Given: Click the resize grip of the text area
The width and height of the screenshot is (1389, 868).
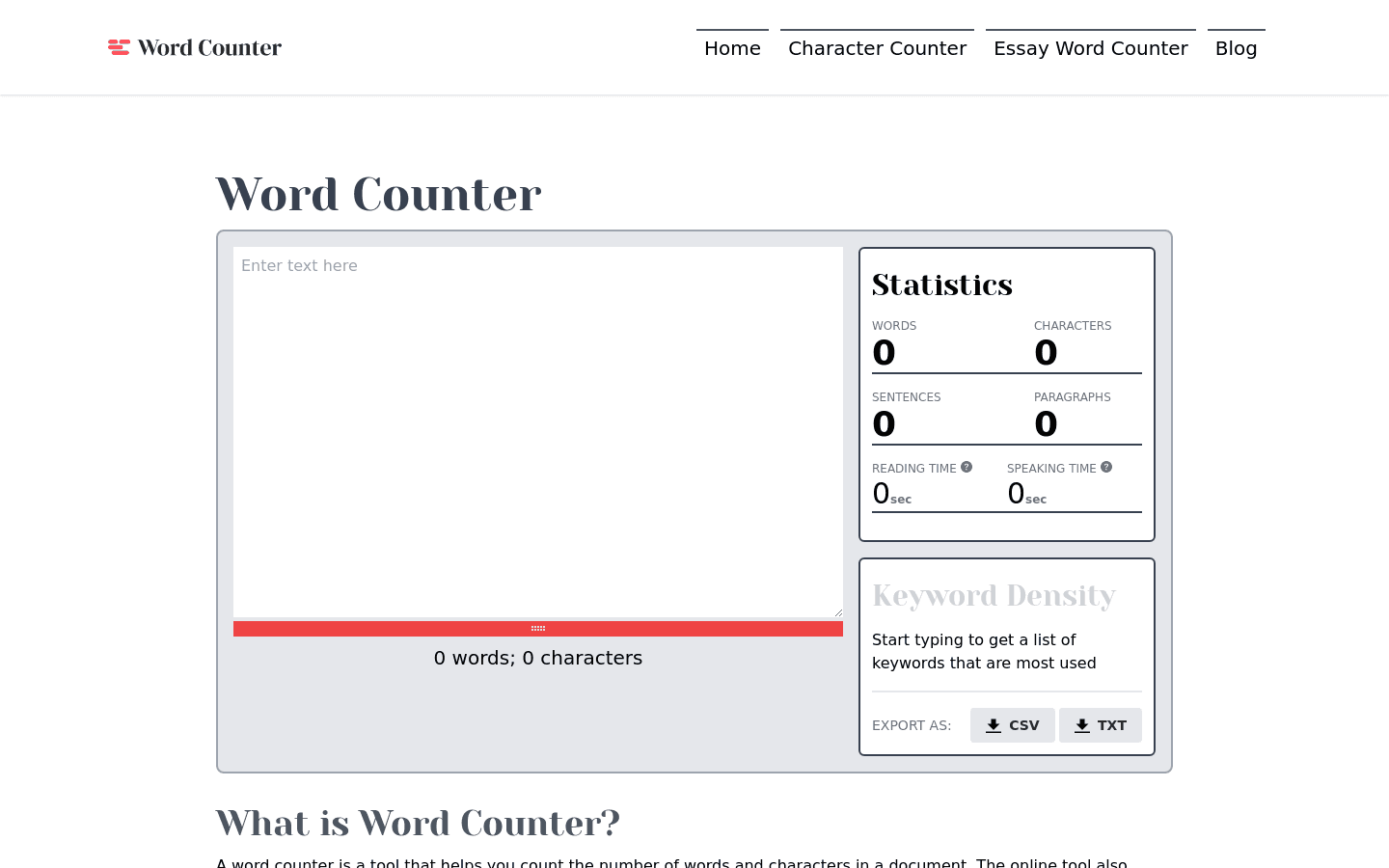Looking at the screenshot, I should point(838,613).
